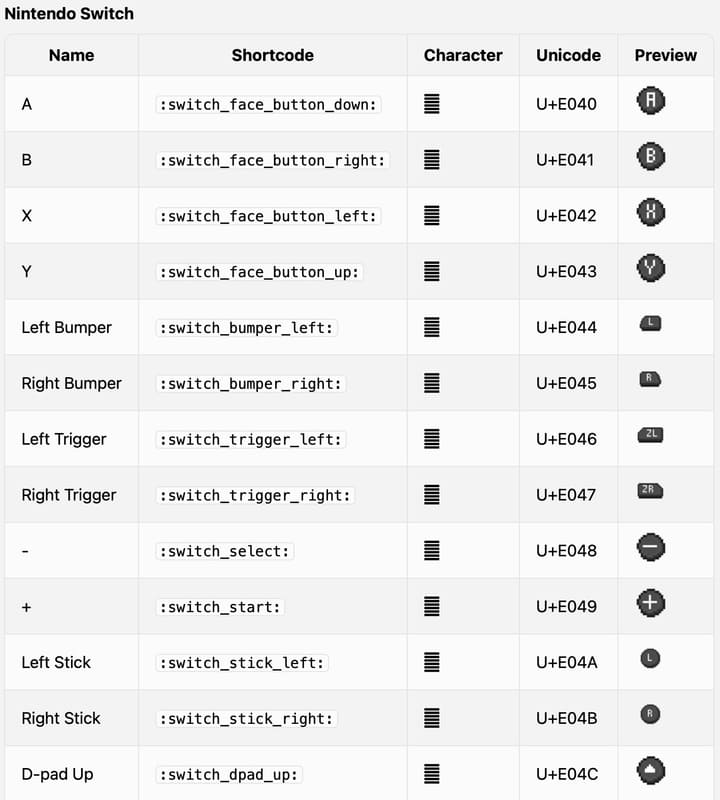Screen dimensions: 720x800
Task: Click the Left Bumper L preview icon
Action: coord(650,324)
